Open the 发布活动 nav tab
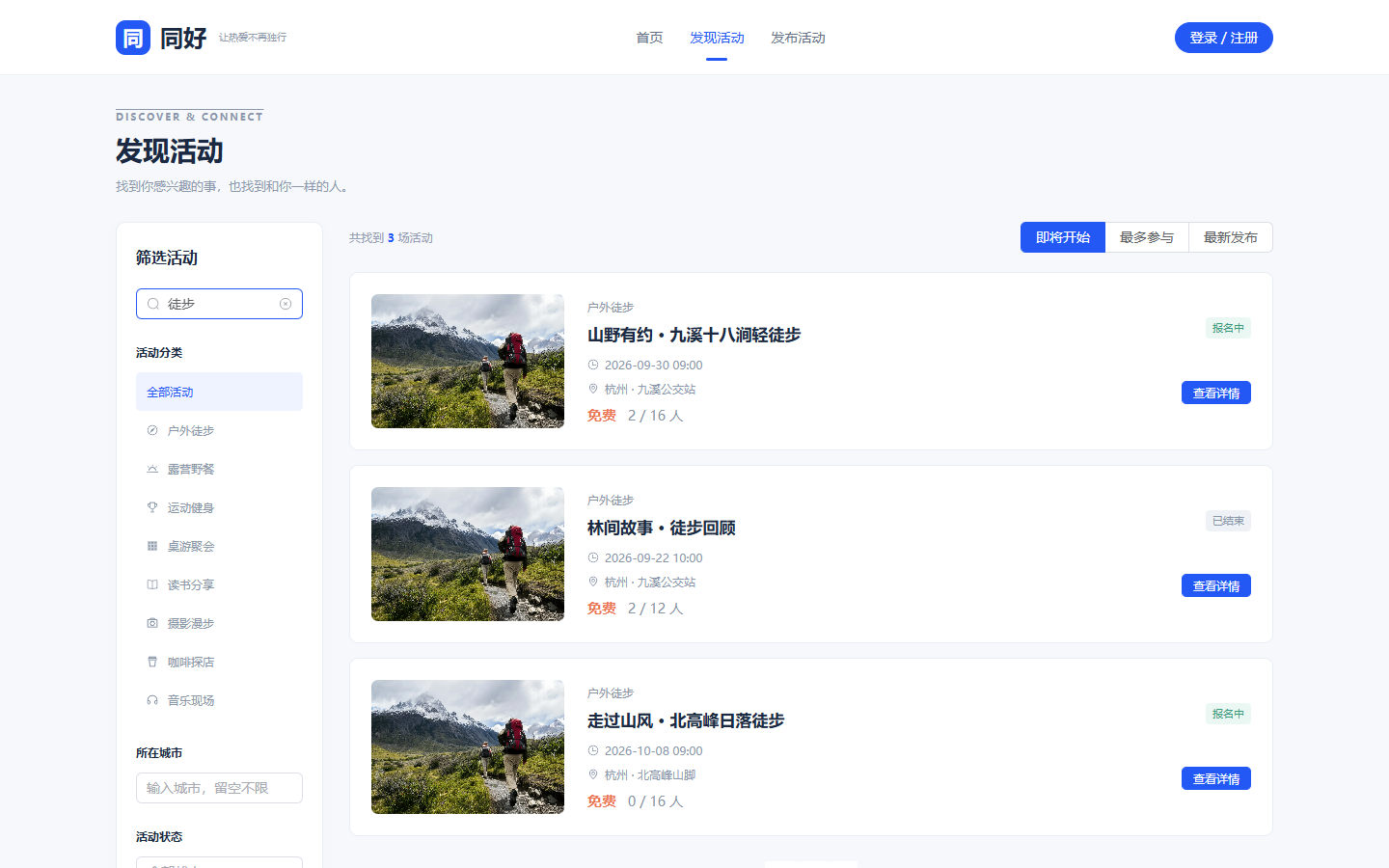The width and height of the screenshot is (1389, 868). pyautogui.click(x=798, y=38)
